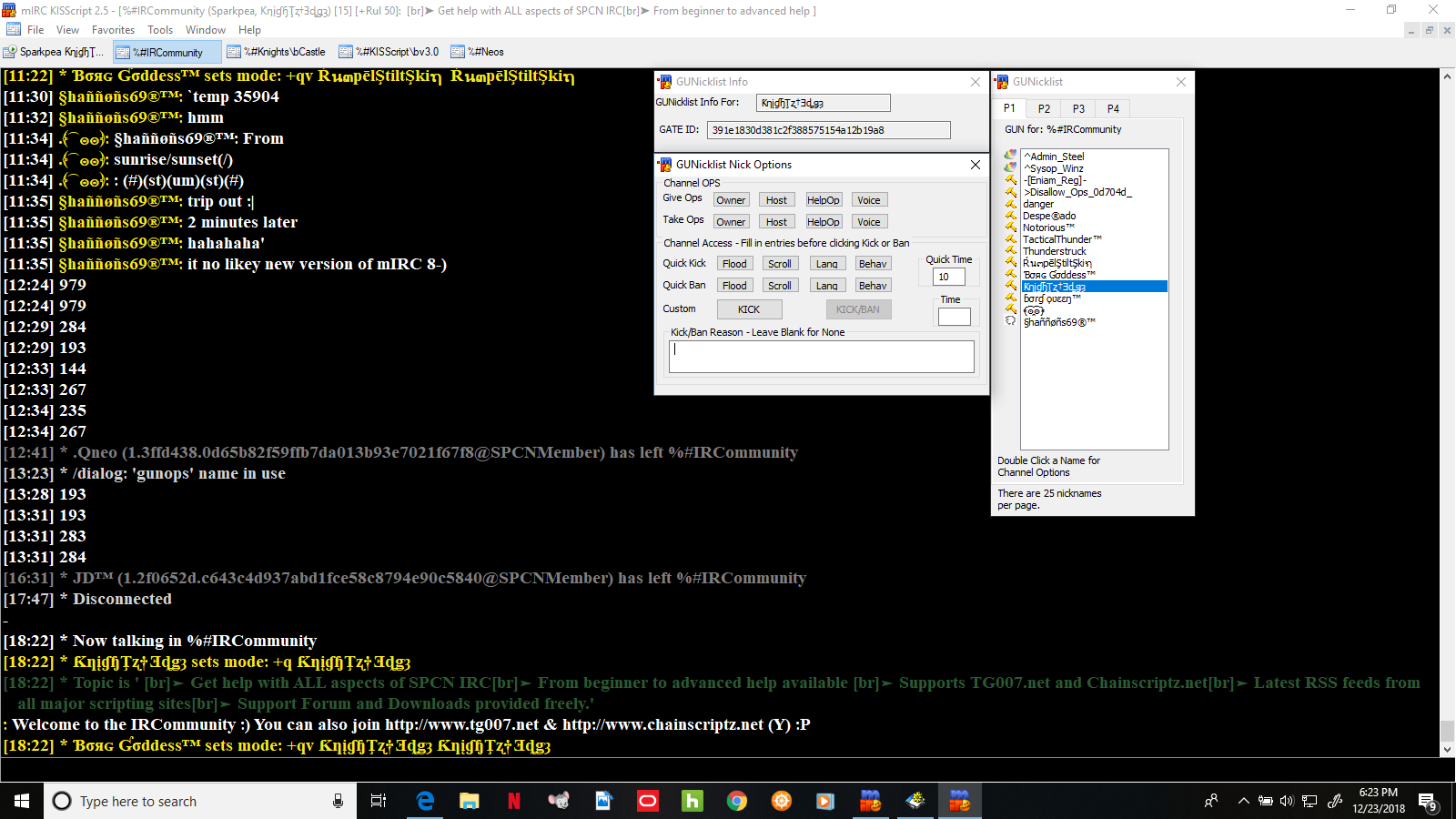Open the Windows Start menu
Screen dimensions: 1456x819
22,801
